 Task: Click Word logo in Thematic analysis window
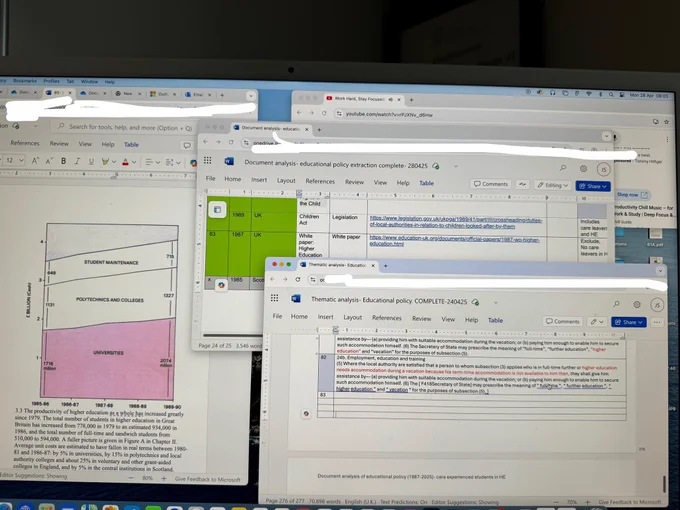point(296,298)
